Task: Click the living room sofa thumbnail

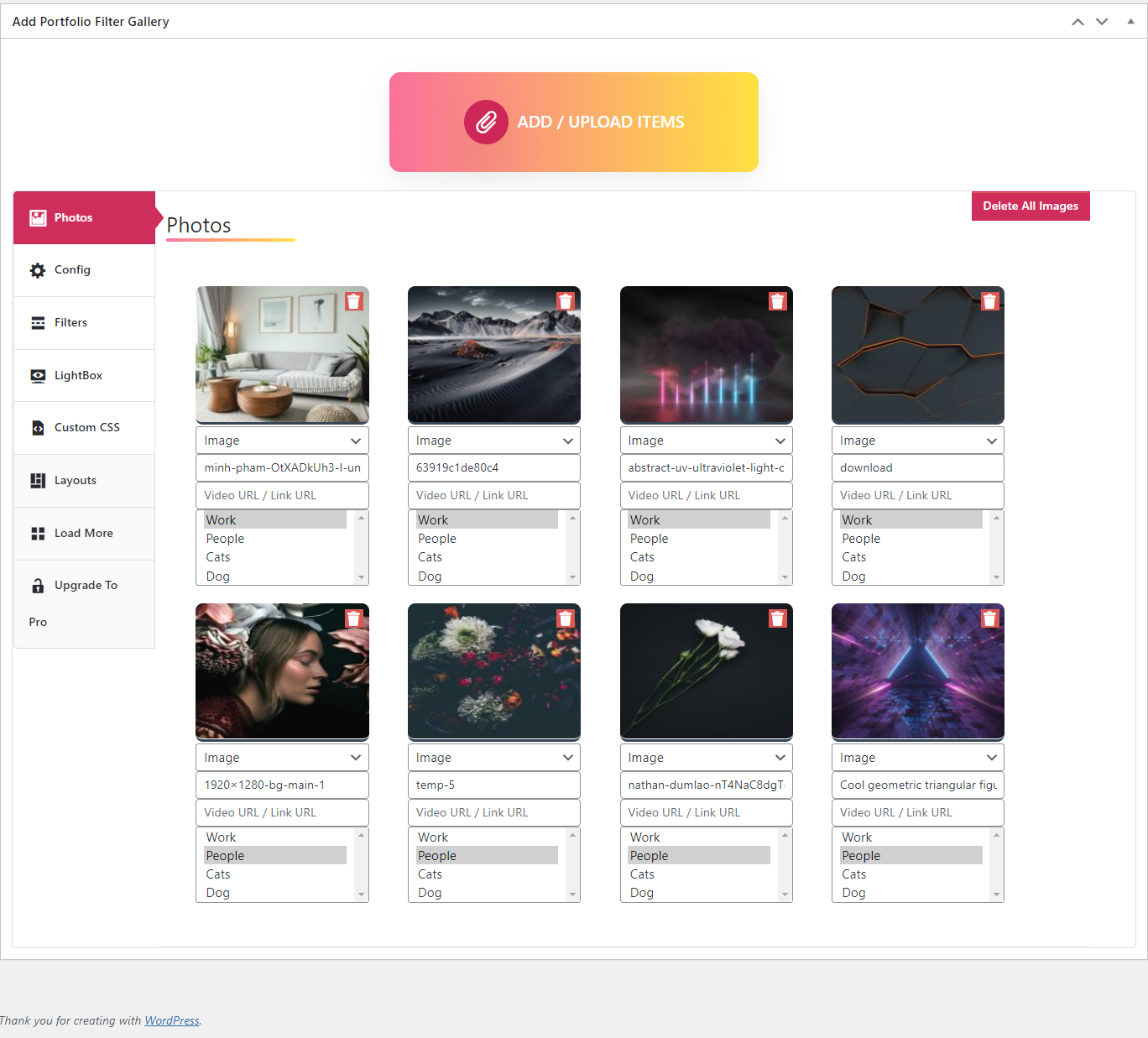Action: pyautogui.click(x=282, y=355)
